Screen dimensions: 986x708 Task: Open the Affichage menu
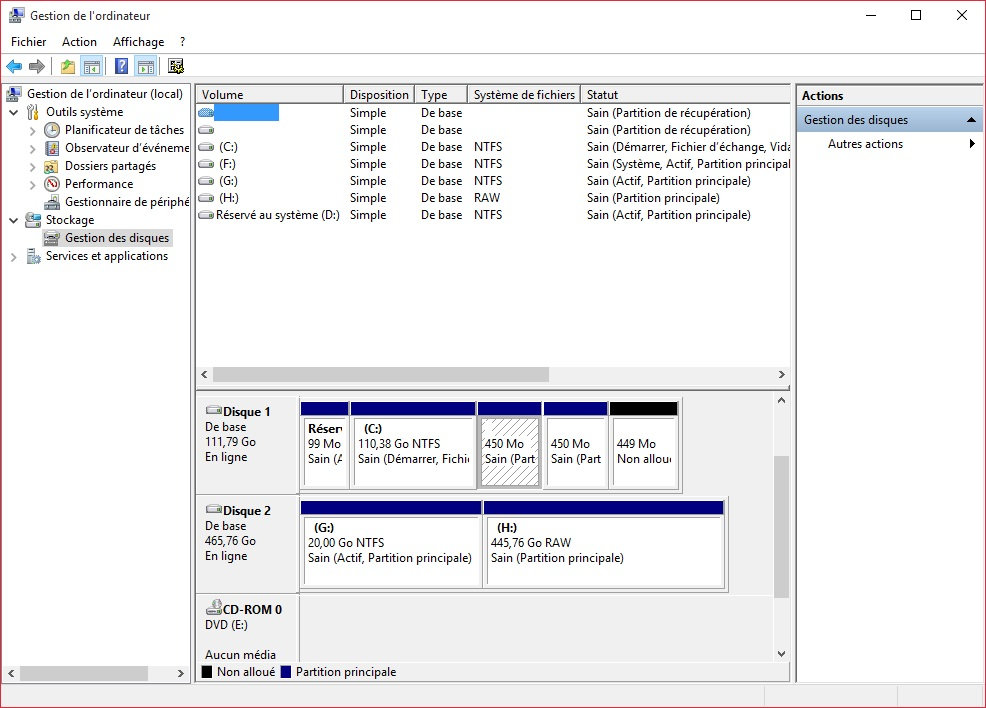point(138,42)
